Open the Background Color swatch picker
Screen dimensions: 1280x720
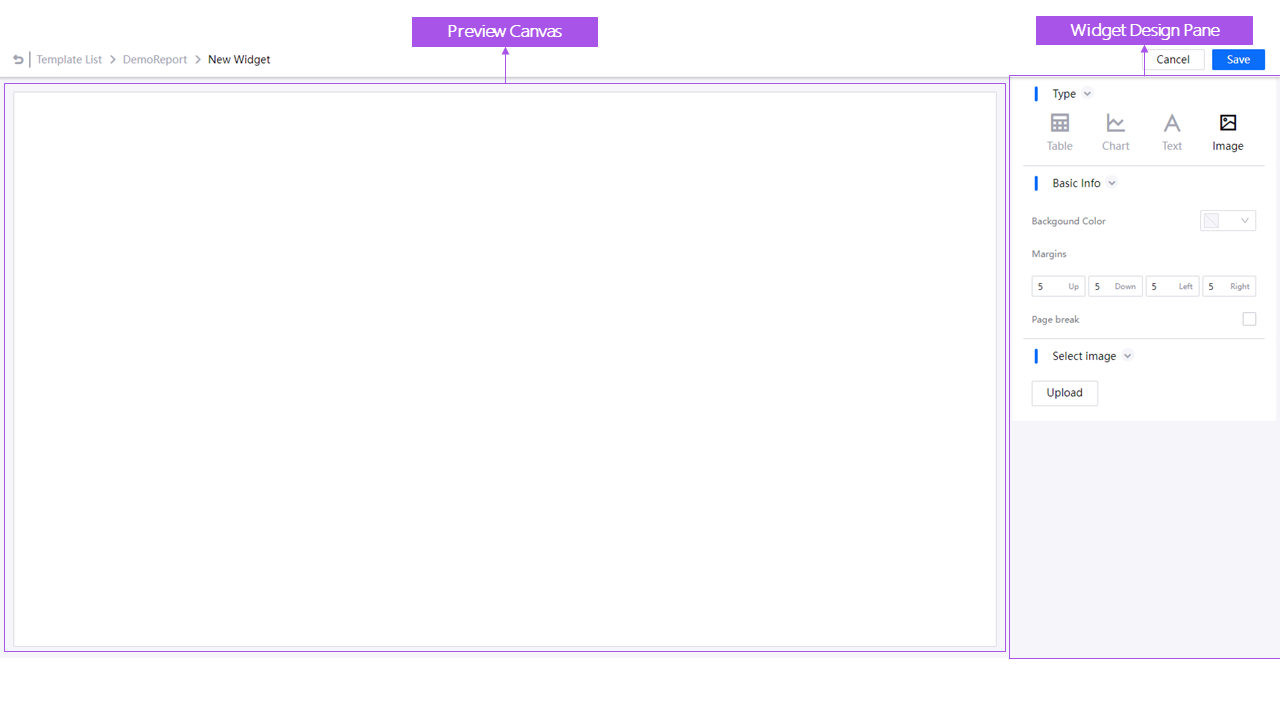point(1210,220)
